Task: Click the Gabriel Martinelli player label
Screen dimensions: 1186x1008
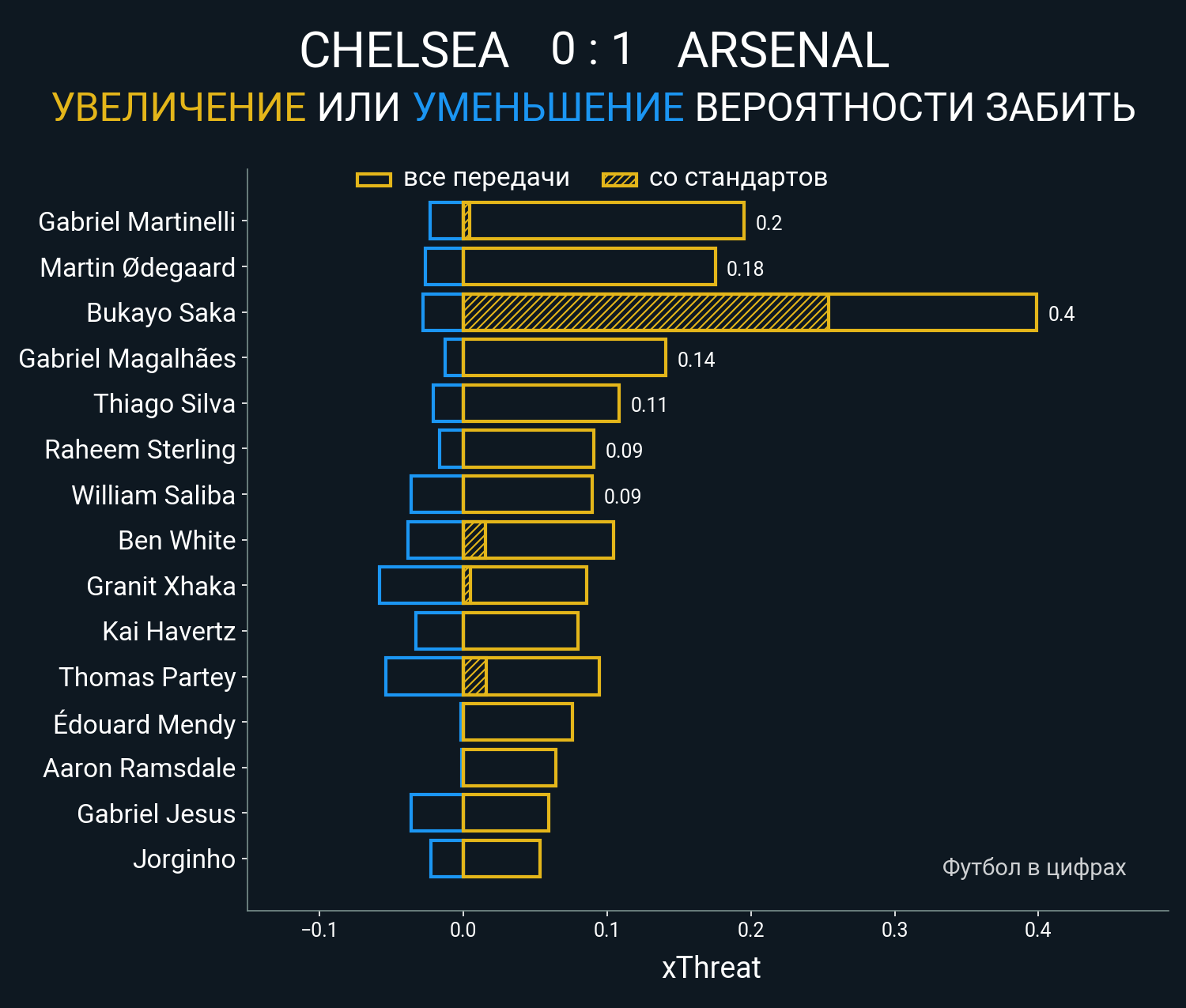Action: point(137,222)
